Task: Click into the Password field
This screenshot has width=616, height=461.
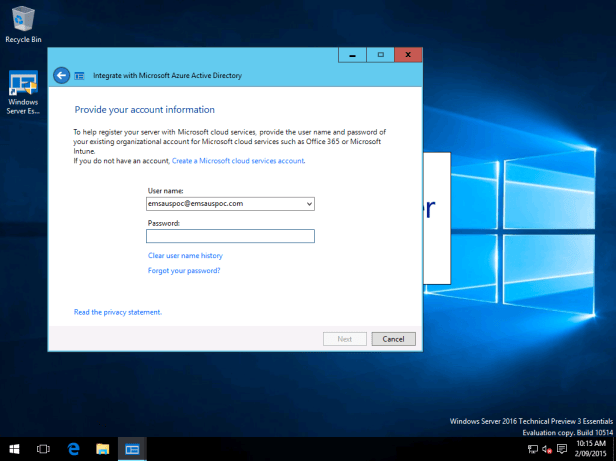Action: click(230, 236)
